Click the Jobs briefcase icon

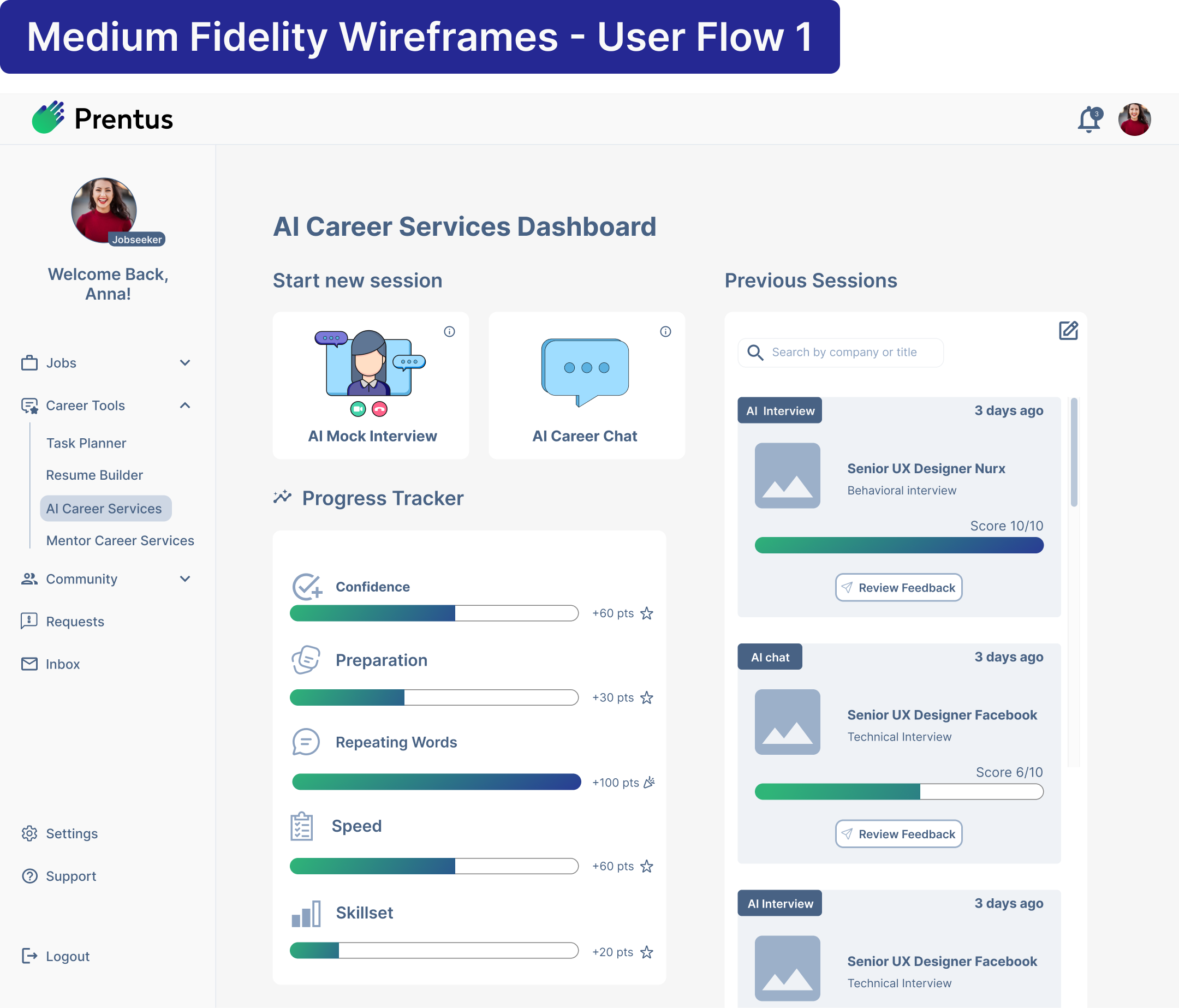coord(29,363)
